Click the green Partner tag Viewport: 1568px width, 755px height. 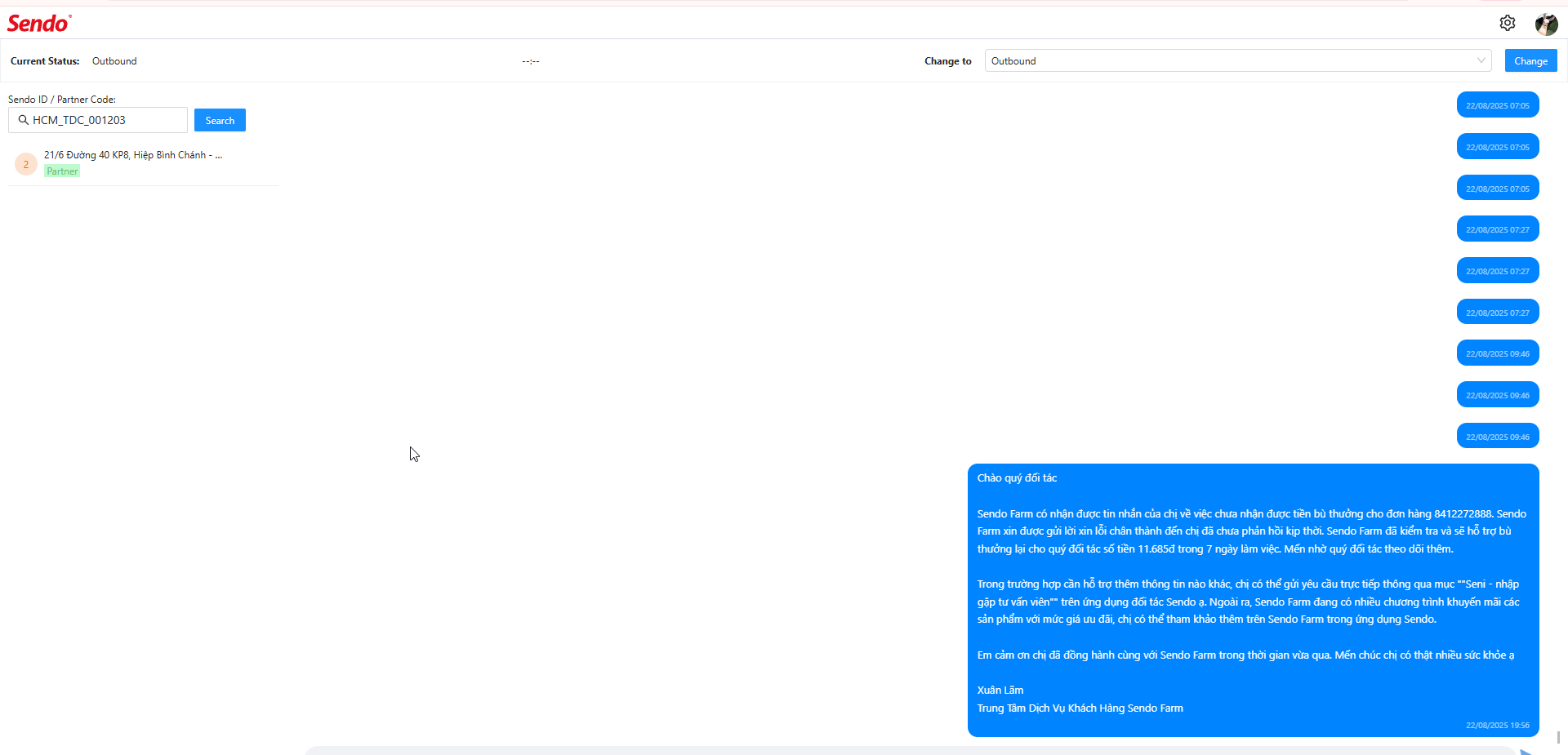click(x=62, y=171)
